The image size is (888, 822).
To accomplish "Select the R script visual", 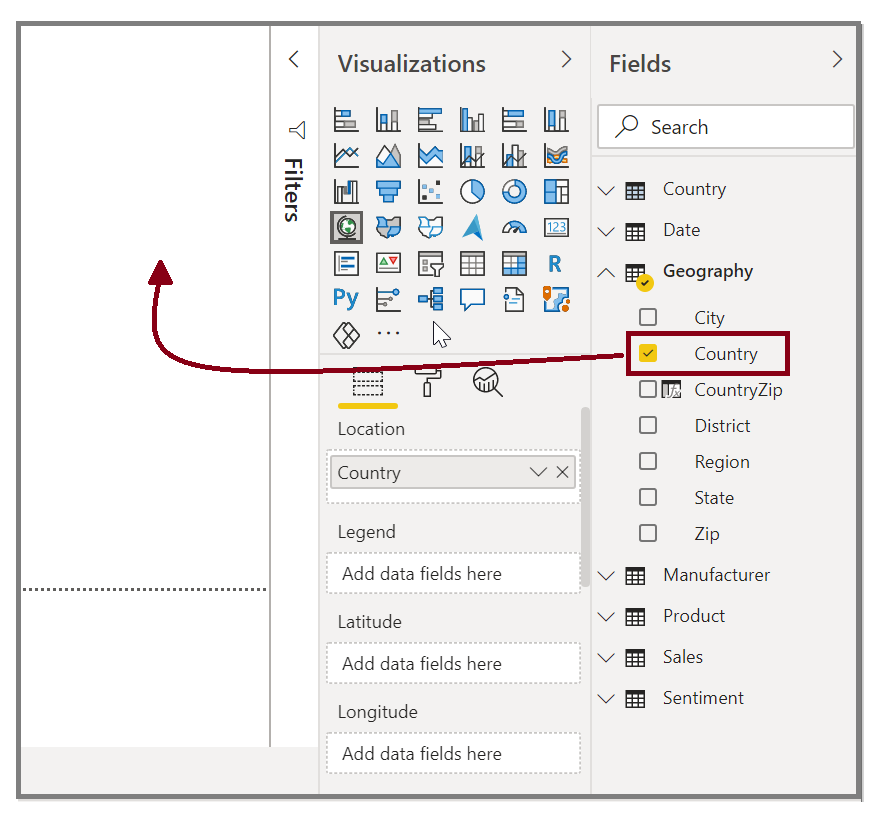I will (555, 263).
